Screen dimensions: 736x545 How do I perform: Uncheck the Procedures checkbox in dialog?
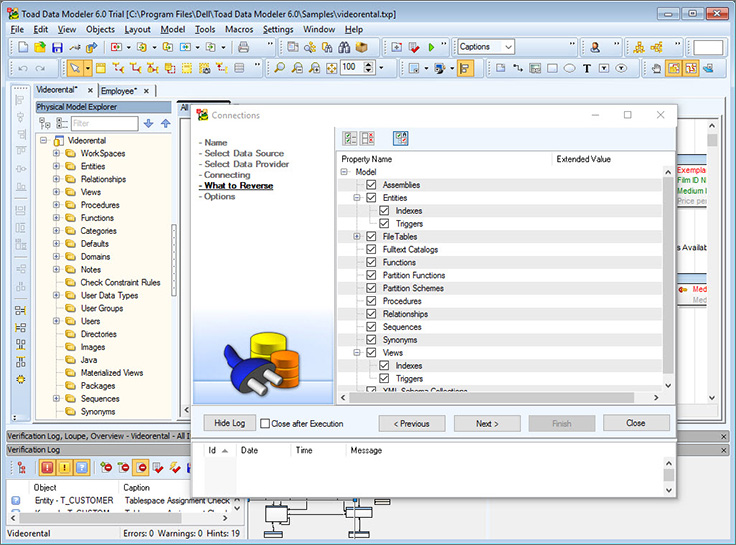click(x=371, y=300)
